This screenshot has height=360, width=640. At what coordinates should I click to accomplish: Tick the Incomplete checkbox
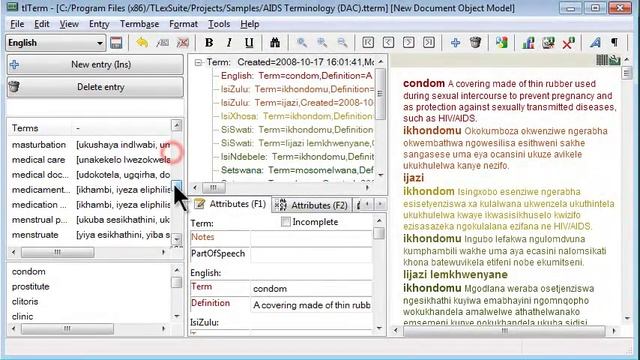coord(286,222)
